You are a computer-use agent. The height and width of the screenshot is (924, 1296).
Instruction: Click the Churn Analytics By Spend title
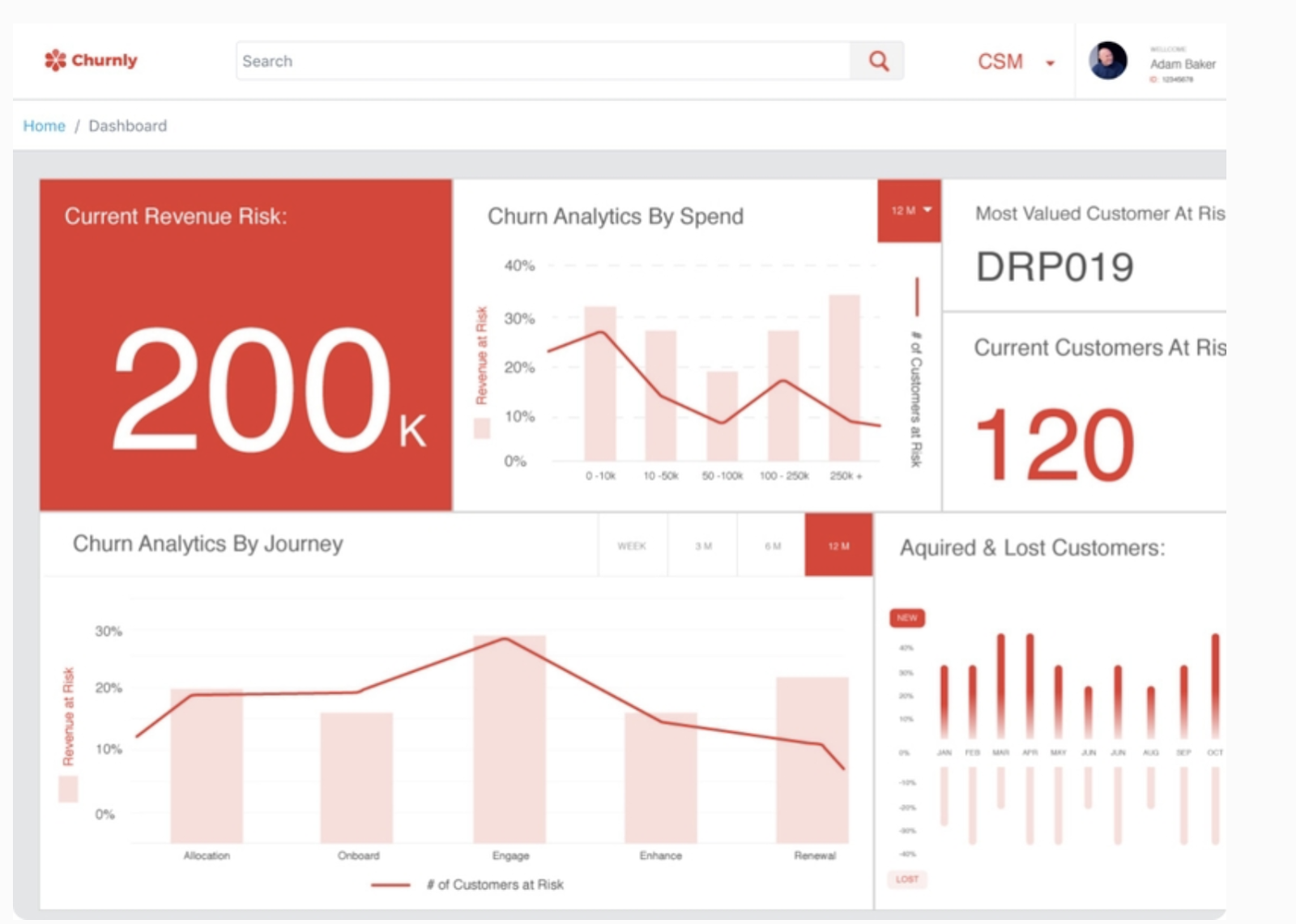(616, 216)
